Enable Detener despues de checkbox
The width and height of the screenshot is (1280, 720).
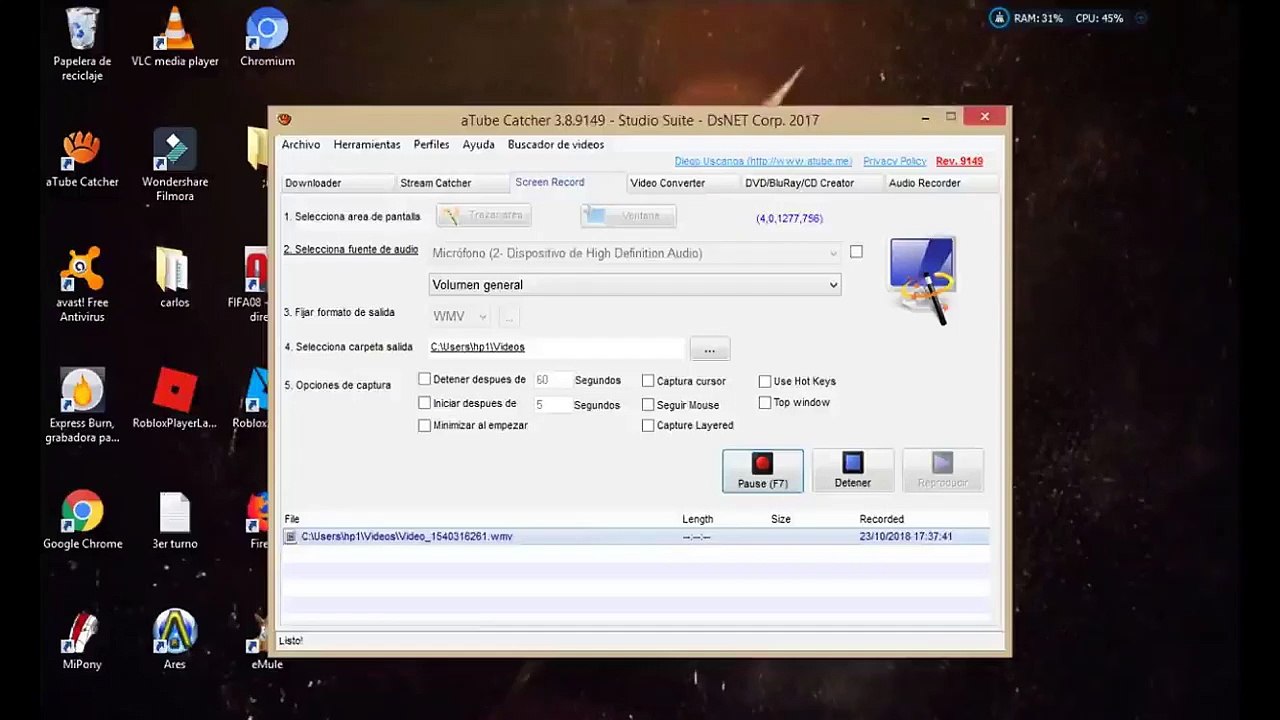(x=425, y=379)
